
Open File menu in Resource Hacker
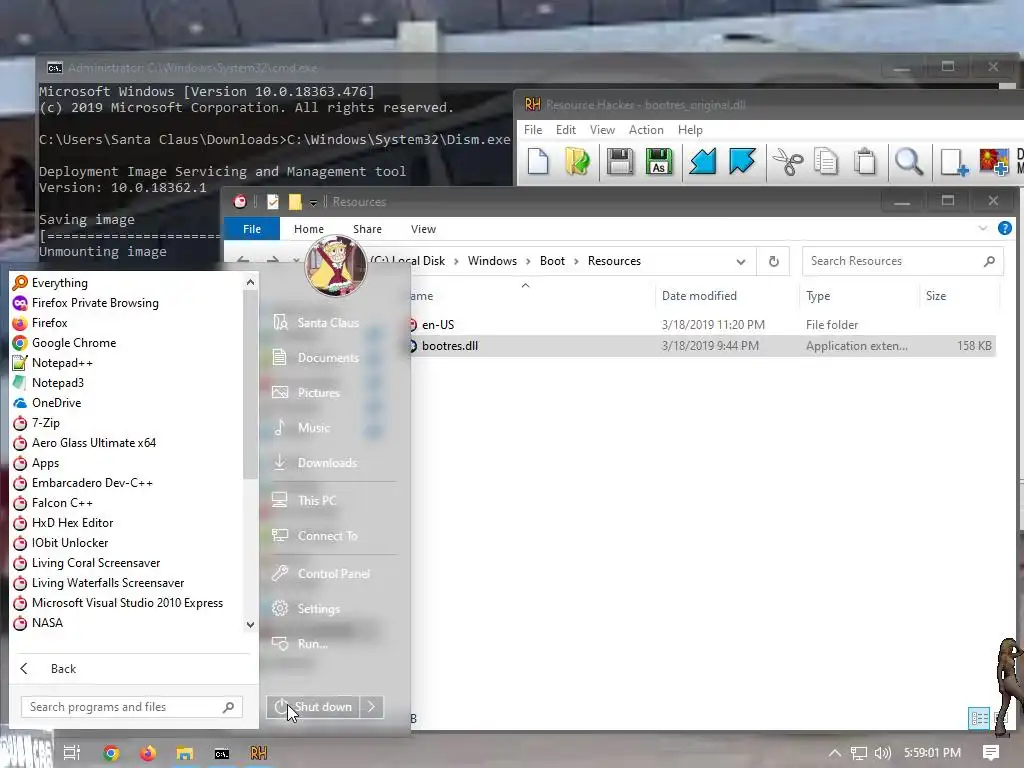click(x=533, y=130)
